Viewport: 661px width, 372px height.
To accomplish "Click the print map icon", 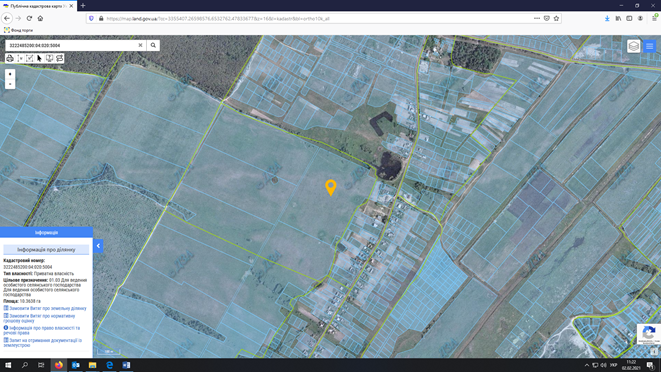I will tap(10, 58).
